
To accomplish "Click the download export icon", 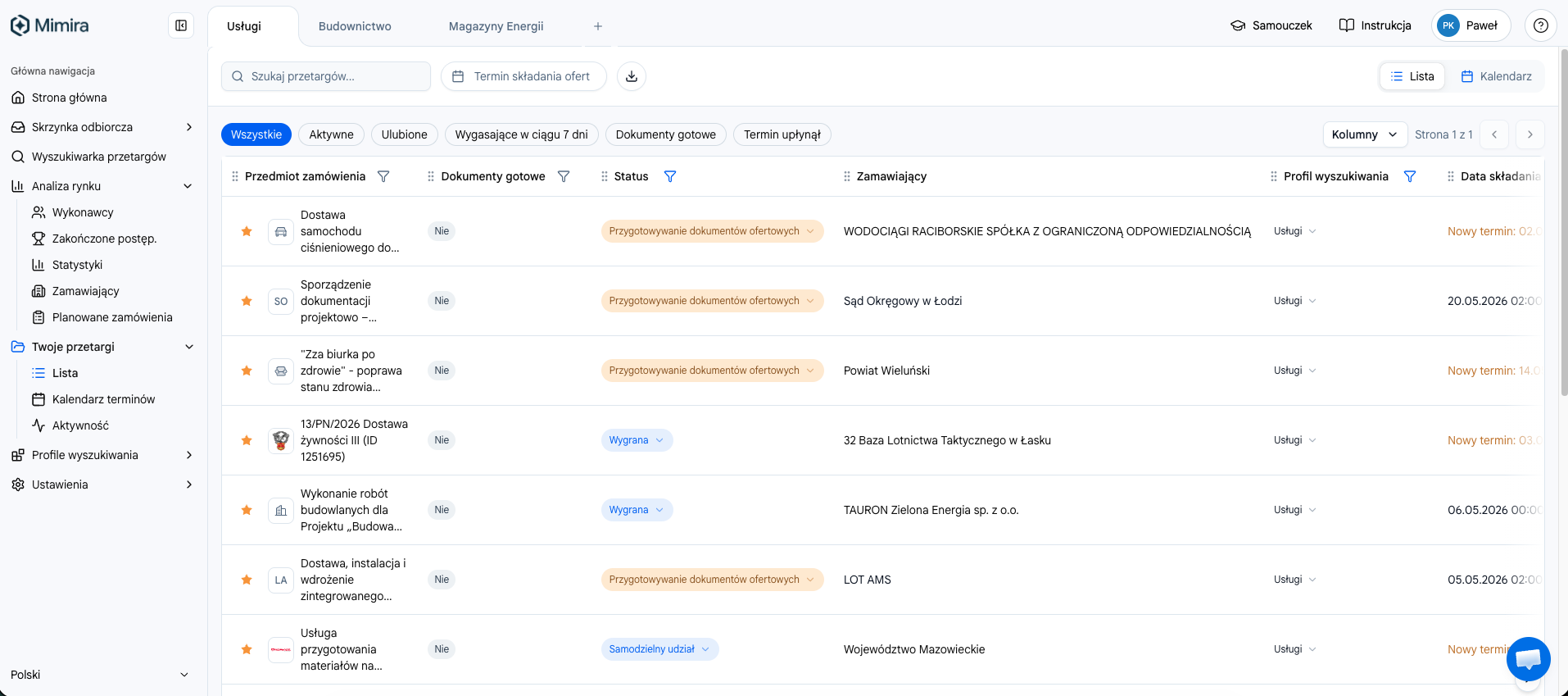I will click(x=632, y=76).
